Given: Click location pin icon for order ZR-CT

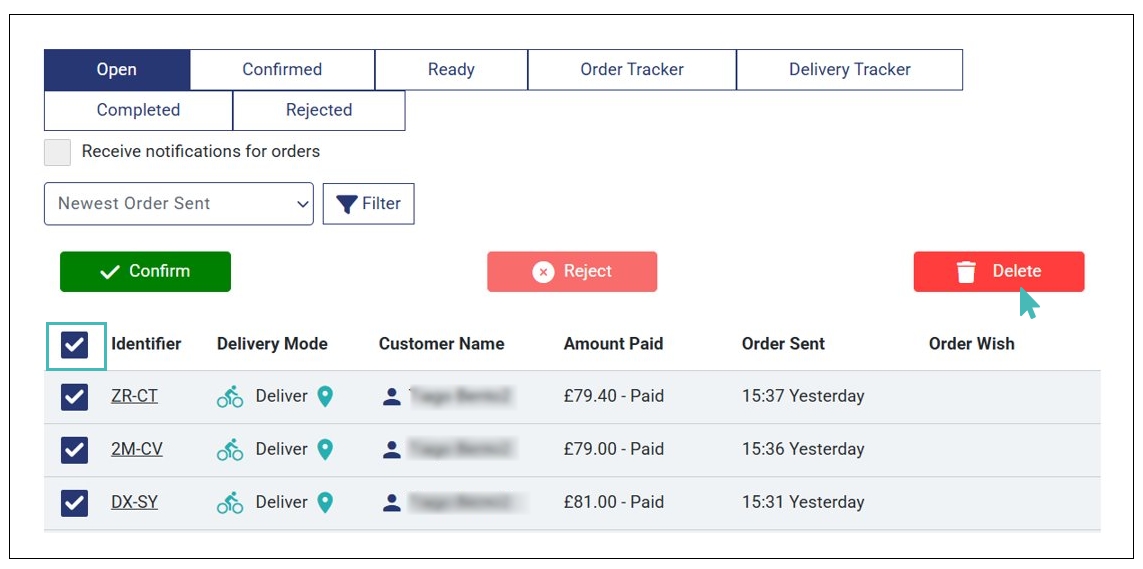Looking at the screenshot, I should pos(325,397).
